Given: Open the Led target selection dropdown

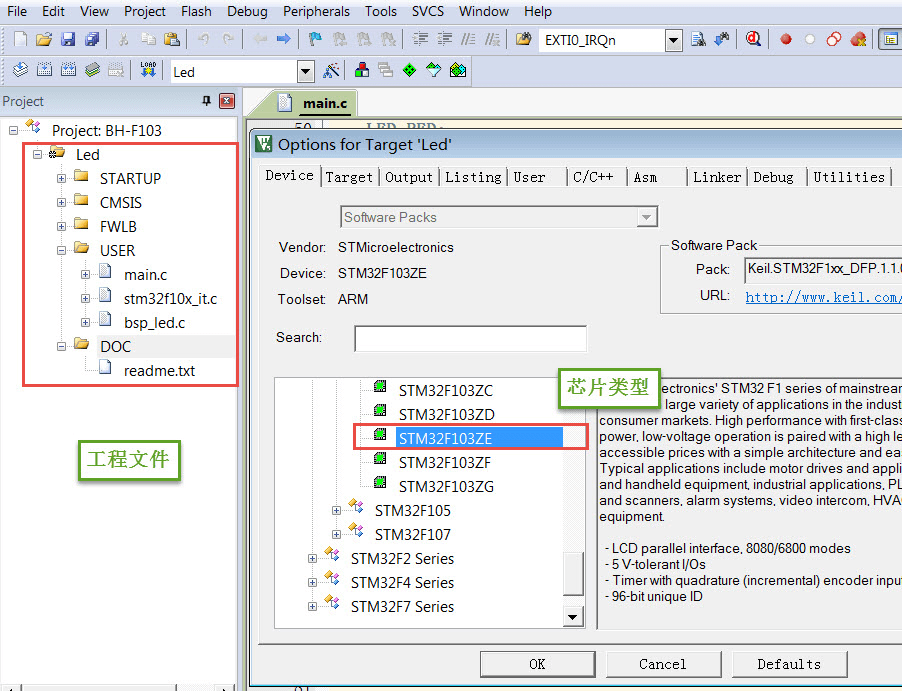Looking at the screenshot, I should [x=306, y=71].
